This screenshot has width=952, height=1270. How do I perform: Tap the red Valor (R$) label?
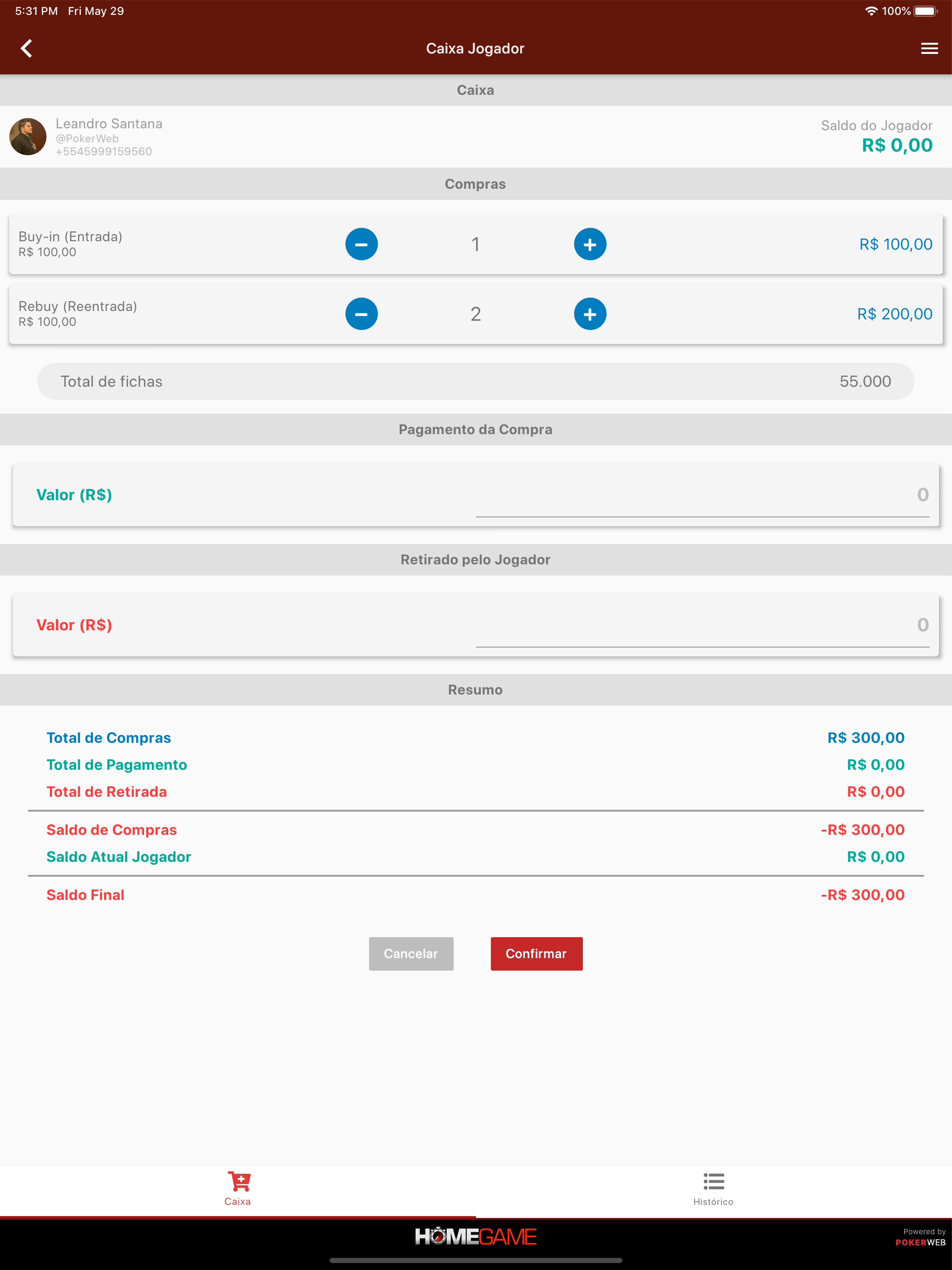[74, 625]
